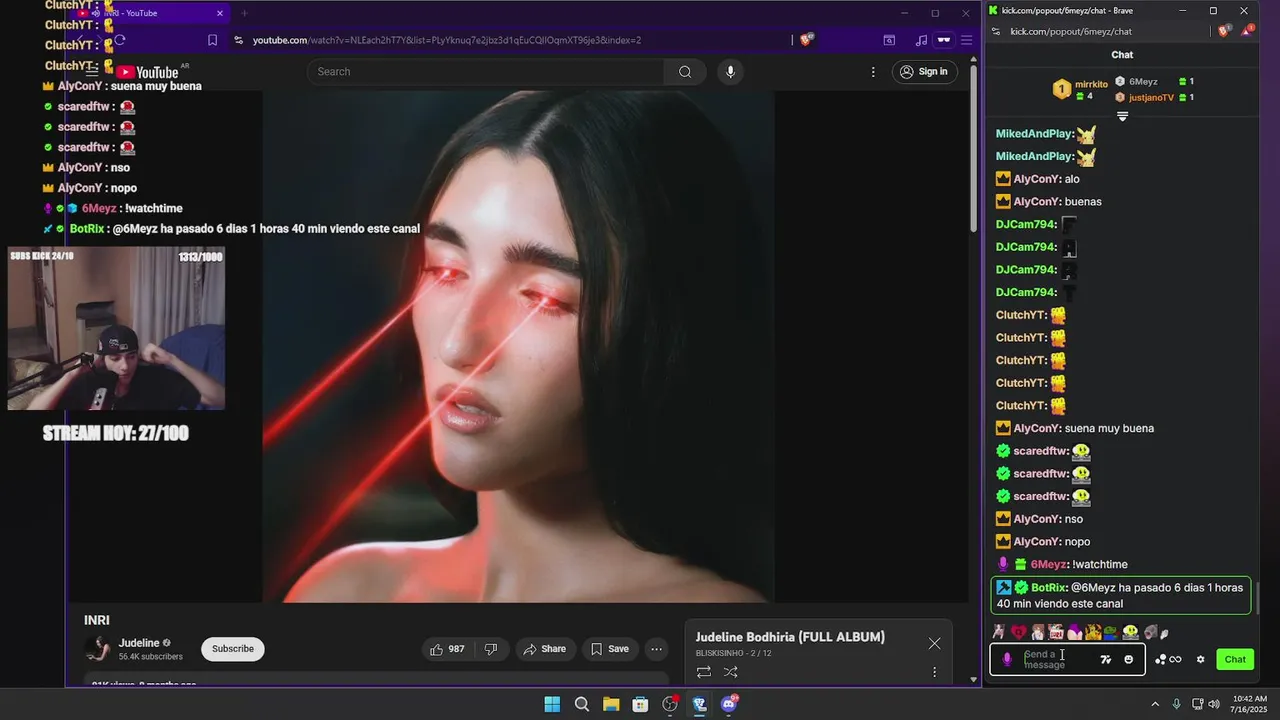The width and height of the screenshot is (1280, 720).
Task: Open volume control in system tray
Action: (1214, 704)
